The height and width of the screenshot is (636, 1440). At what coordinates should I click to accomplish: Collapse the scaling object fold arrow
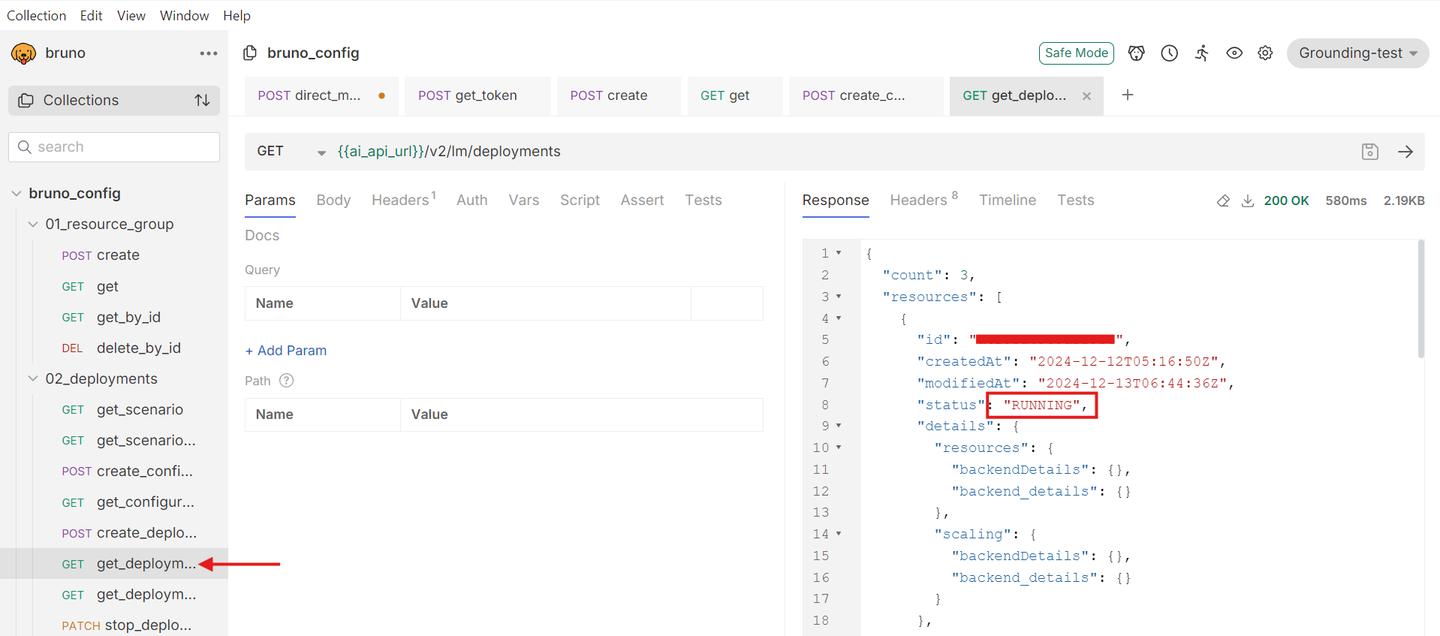838,534
